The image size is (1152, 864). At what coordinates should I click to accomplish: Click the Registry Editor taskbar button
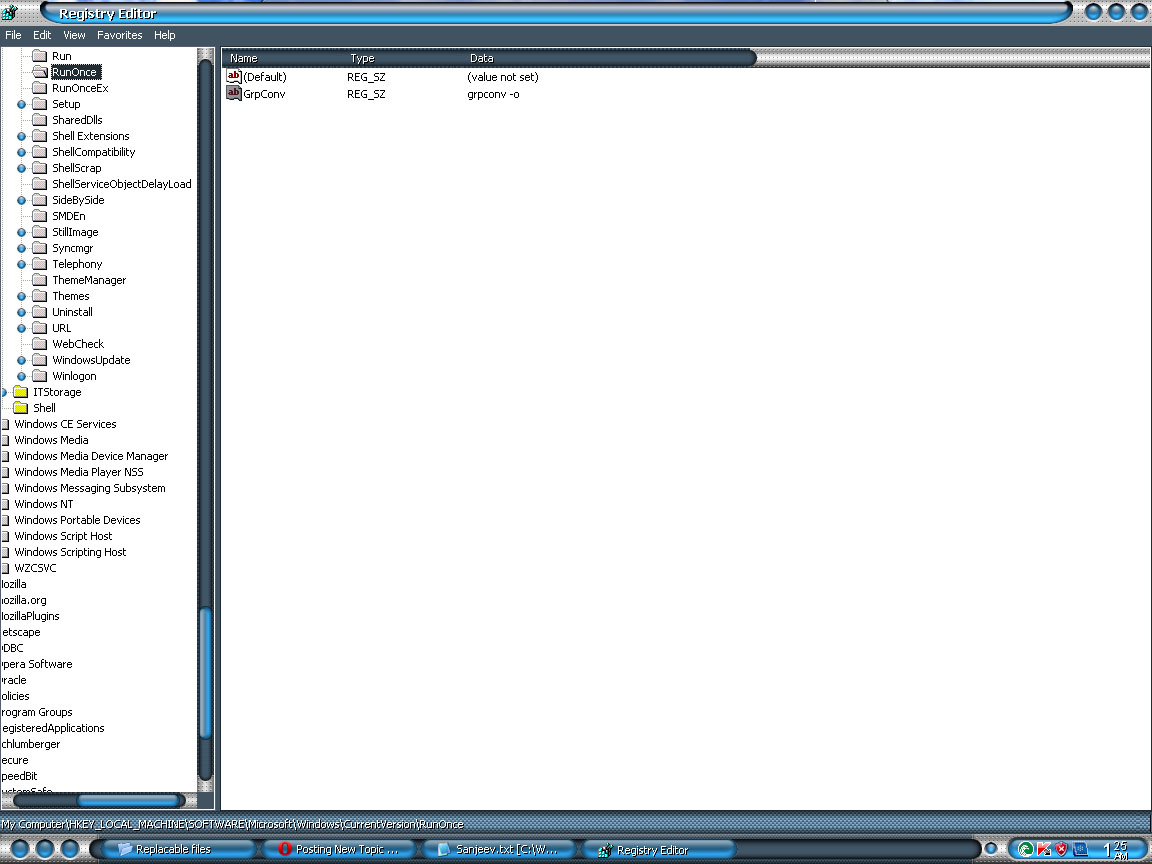(x=660, y=849)
